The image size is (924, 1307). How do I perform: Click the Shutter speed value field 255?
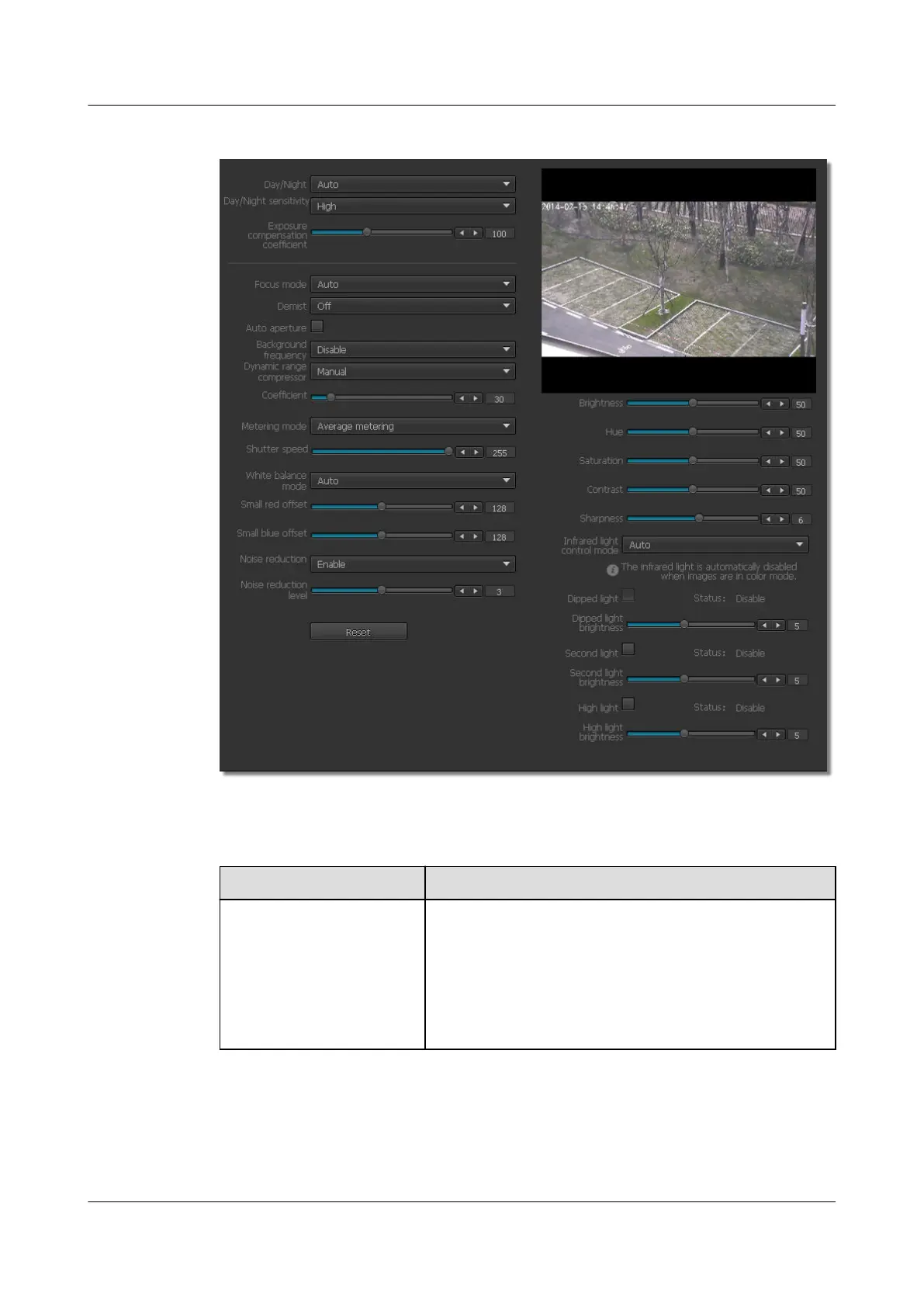[x=500, y=452]
